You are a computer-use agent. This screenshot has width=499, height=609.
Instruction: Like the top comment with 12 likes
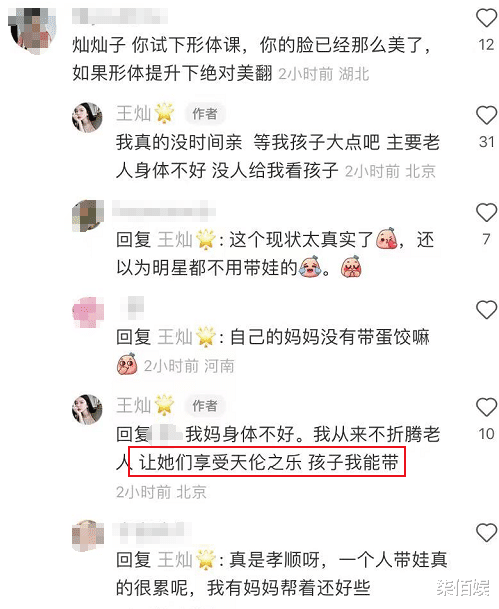coord(486,18)
